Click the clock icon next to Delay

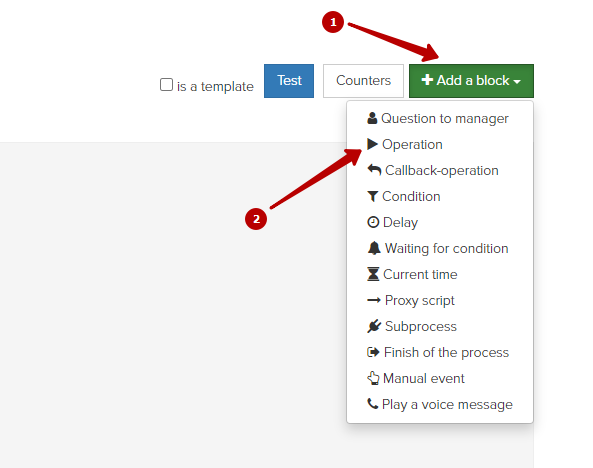click(373, 222)
